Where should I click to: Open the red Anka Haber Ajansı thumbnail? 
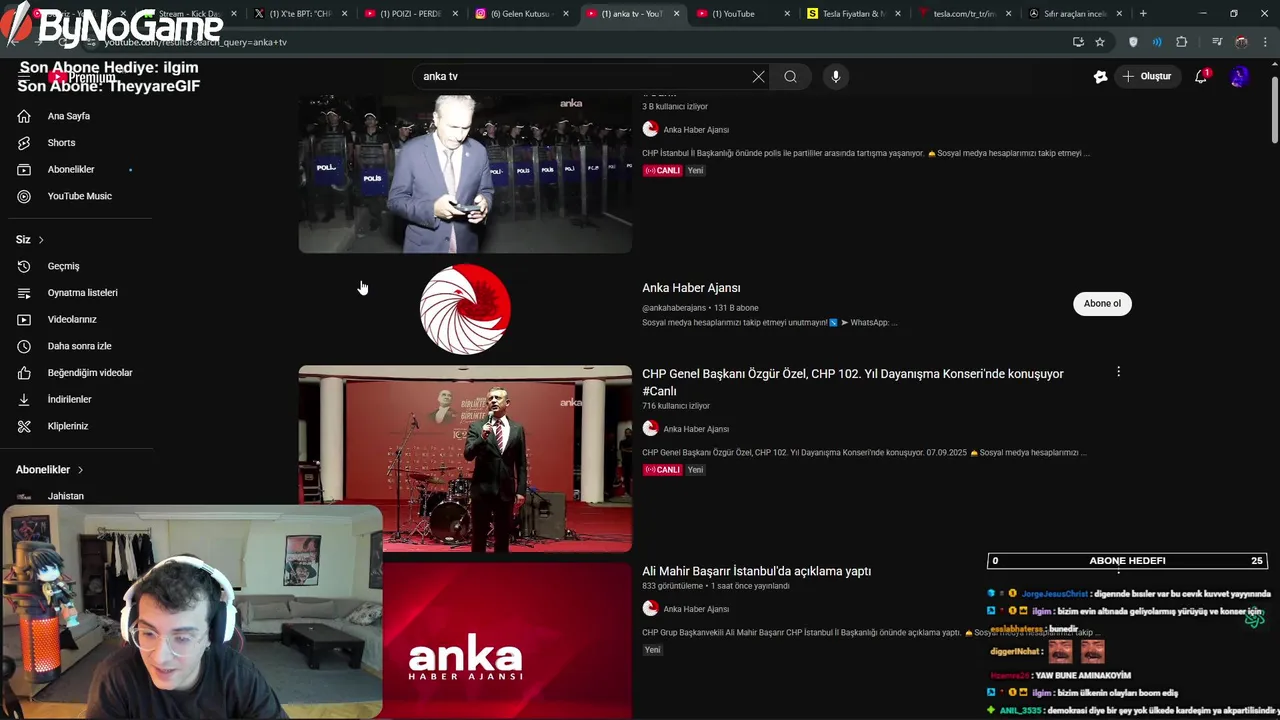(x=507, y=640)
